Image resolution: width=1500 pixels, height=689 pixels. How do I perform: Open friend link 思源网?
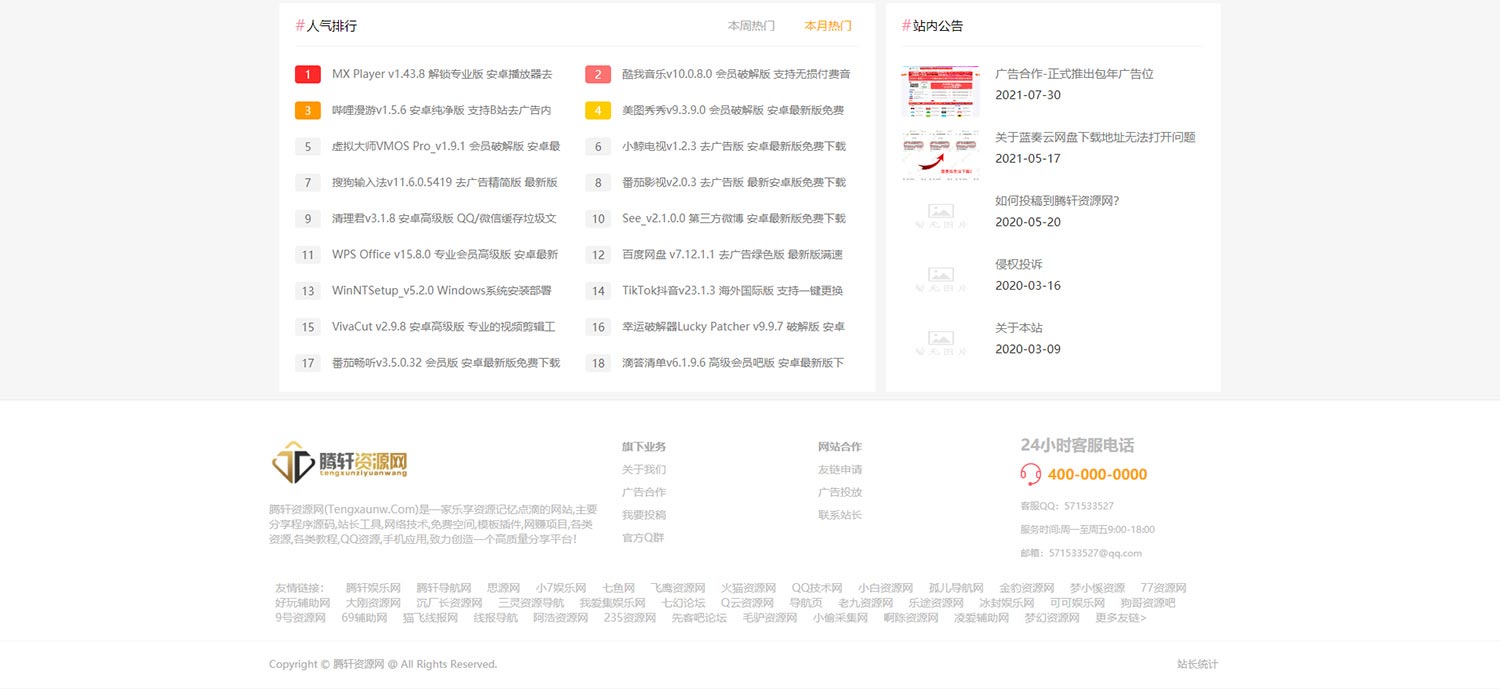click(x=503, y=588)
